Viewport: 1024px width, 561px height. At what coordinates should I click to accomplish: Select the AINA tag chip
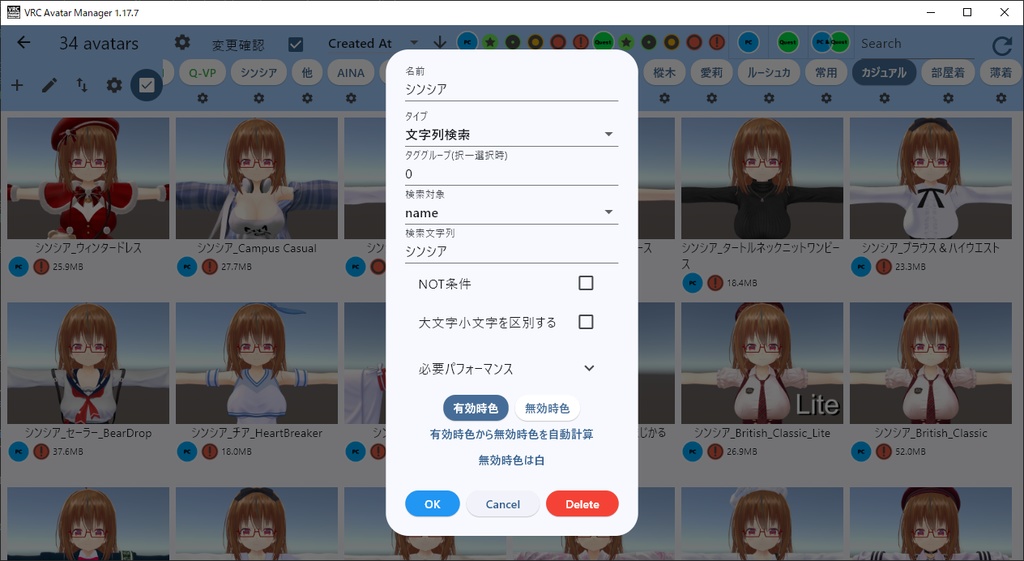click(351, 72)
